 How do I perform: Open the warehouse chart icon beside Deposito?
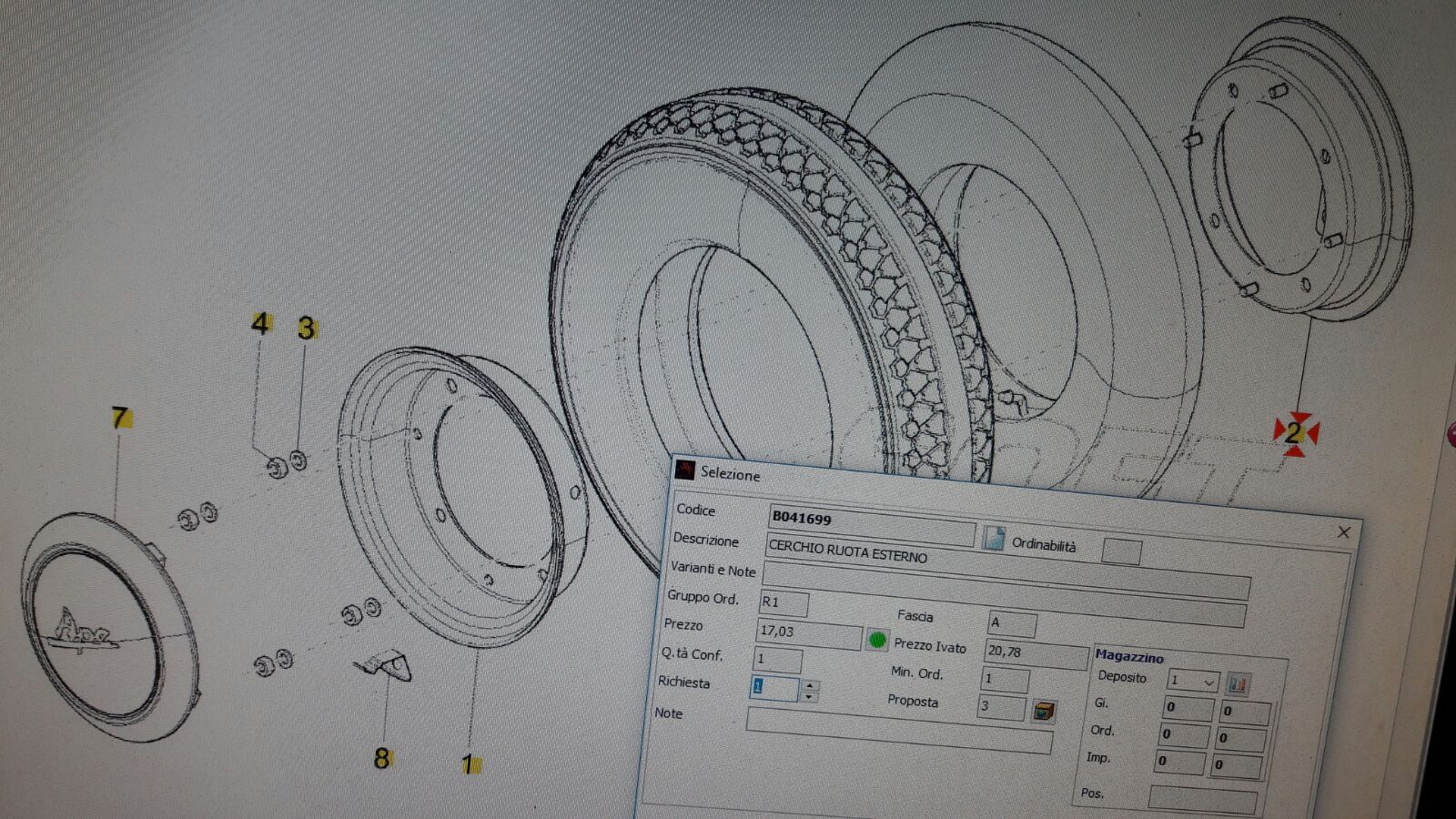[1238, 682]
